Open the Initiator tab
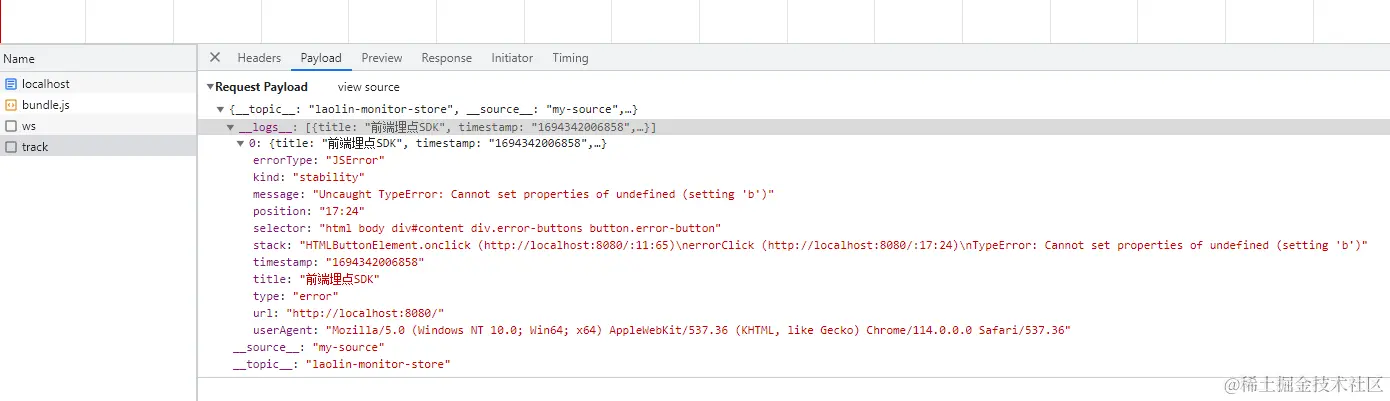 point(512,58)
